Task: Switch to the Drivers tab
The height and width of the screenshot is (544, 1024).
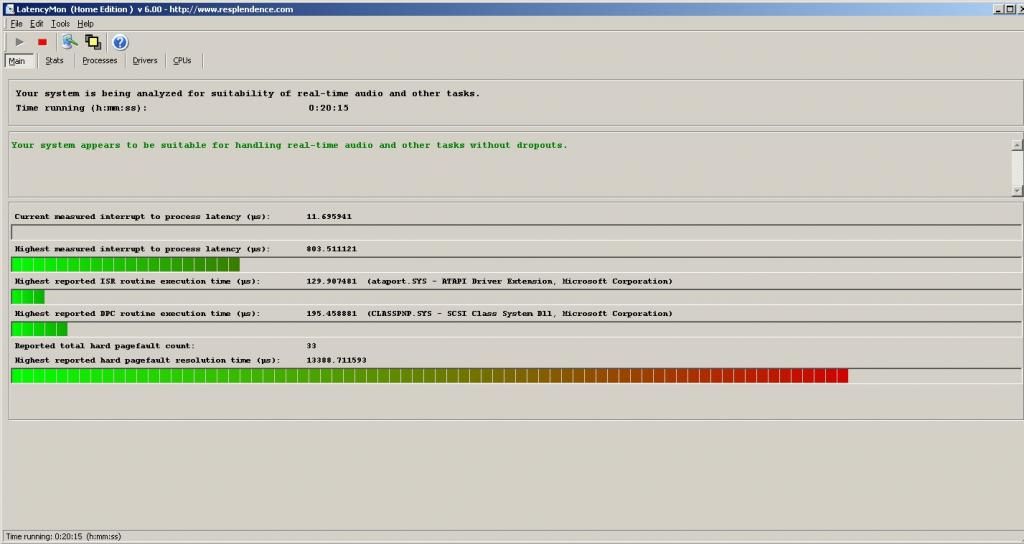Action: (x=145, y=61)
